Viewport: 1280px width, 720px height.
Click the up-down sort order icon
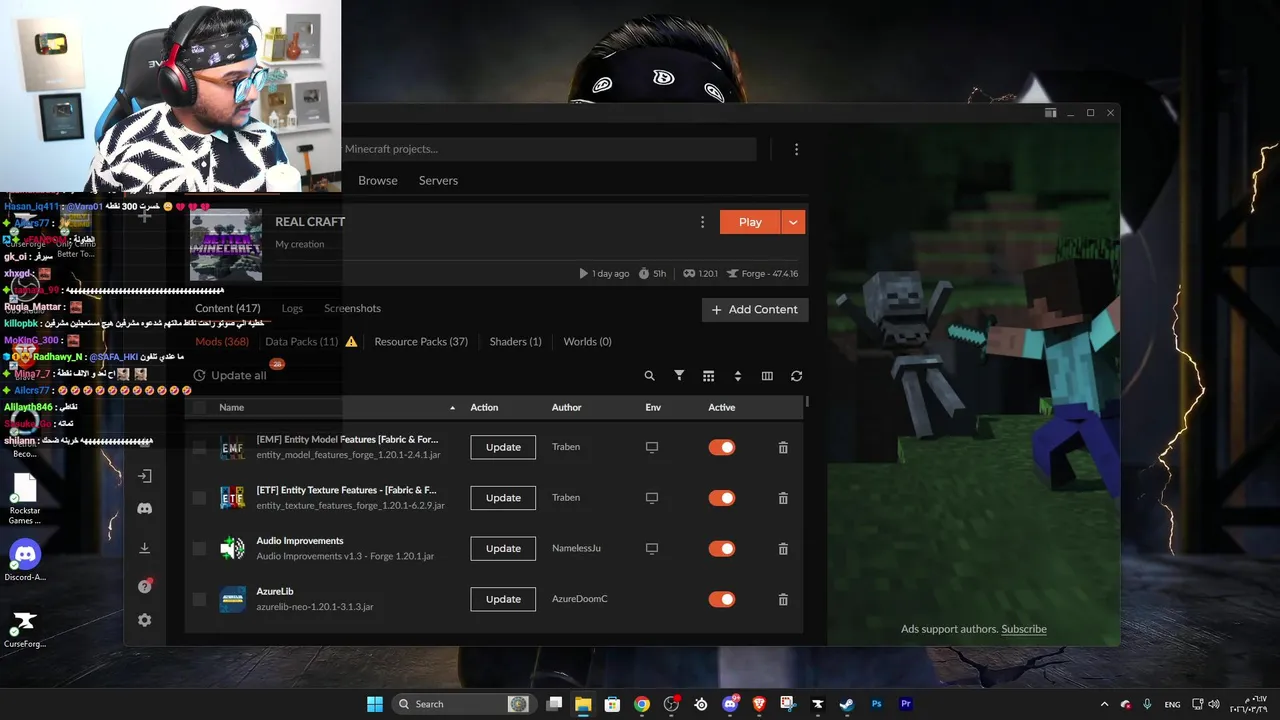[x=738, y=376]
